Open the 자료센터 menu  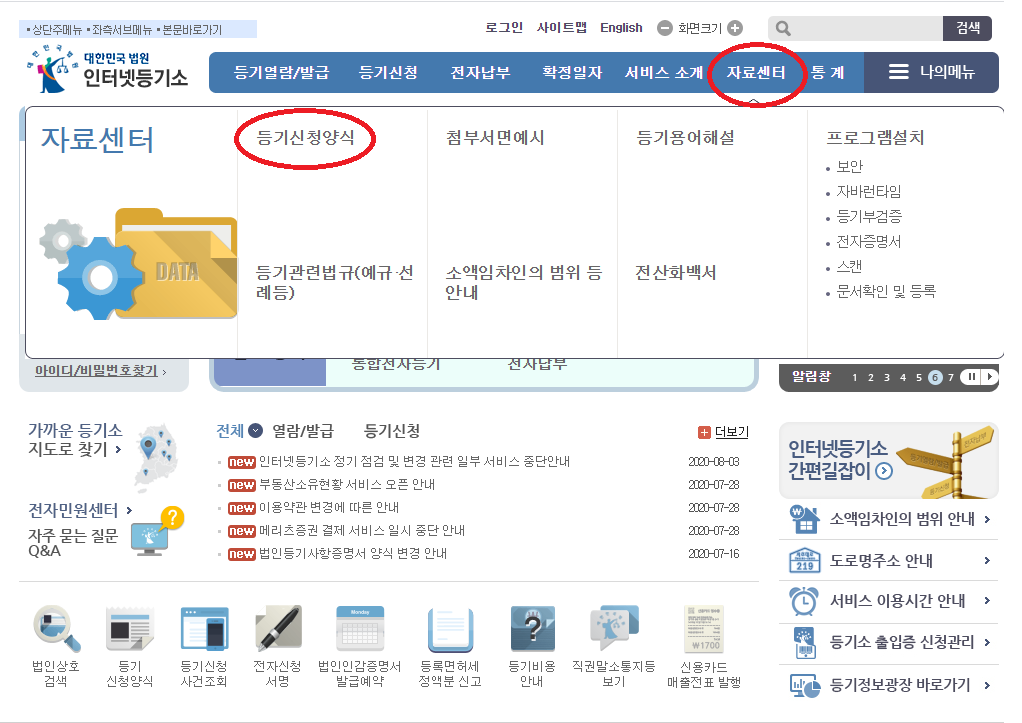[756, 72]
